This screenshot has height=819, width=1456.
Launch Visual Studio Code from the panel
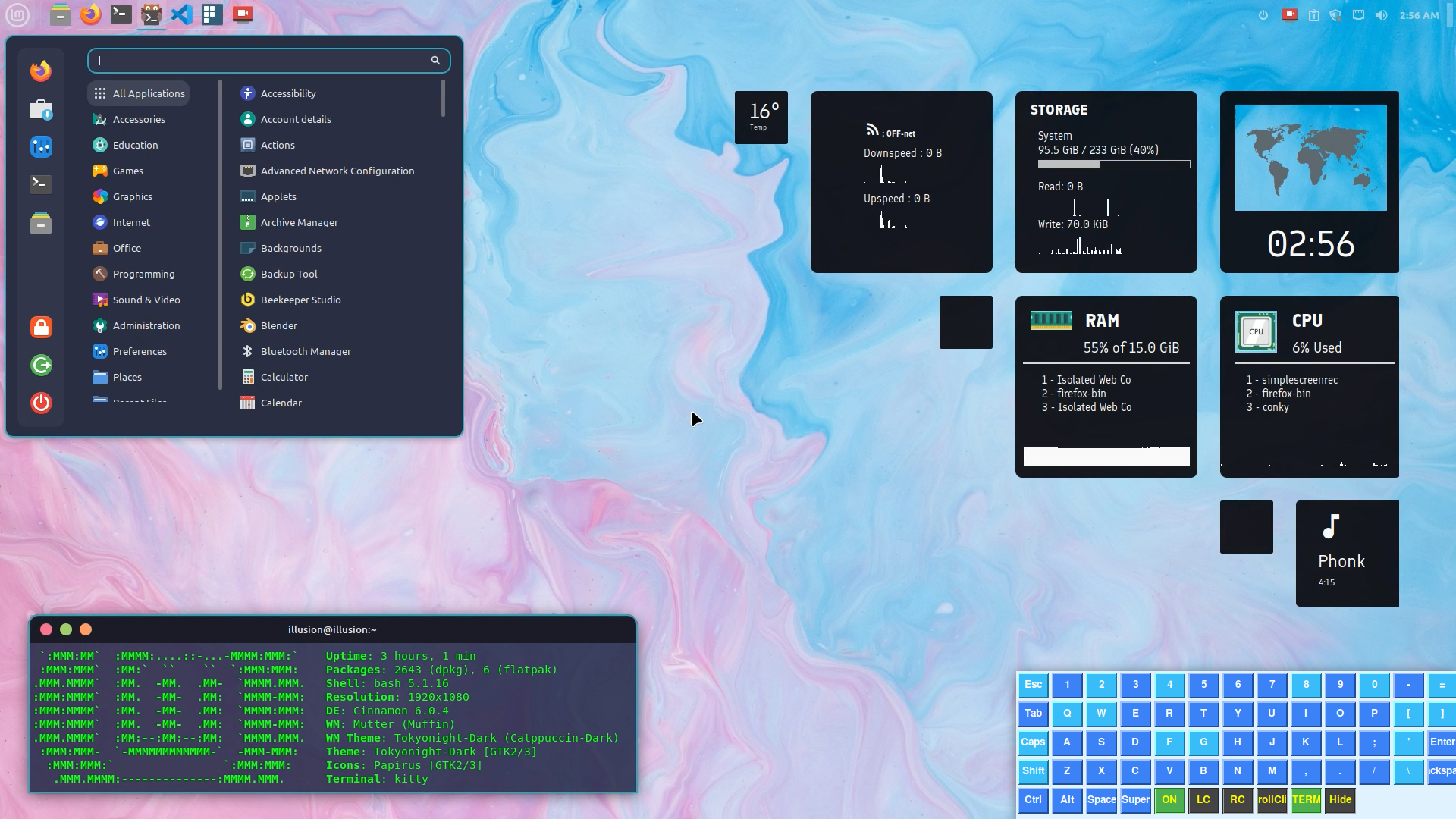[x=182, y=14]
